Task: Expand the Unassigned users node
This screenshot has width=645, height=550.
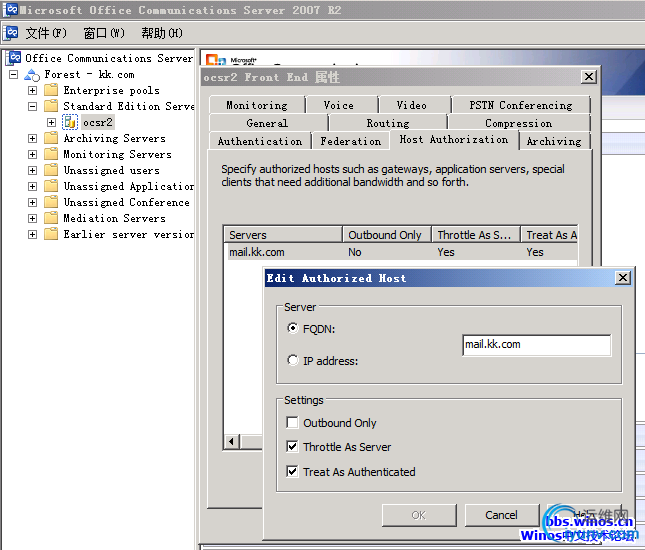Action: (32, 170)
